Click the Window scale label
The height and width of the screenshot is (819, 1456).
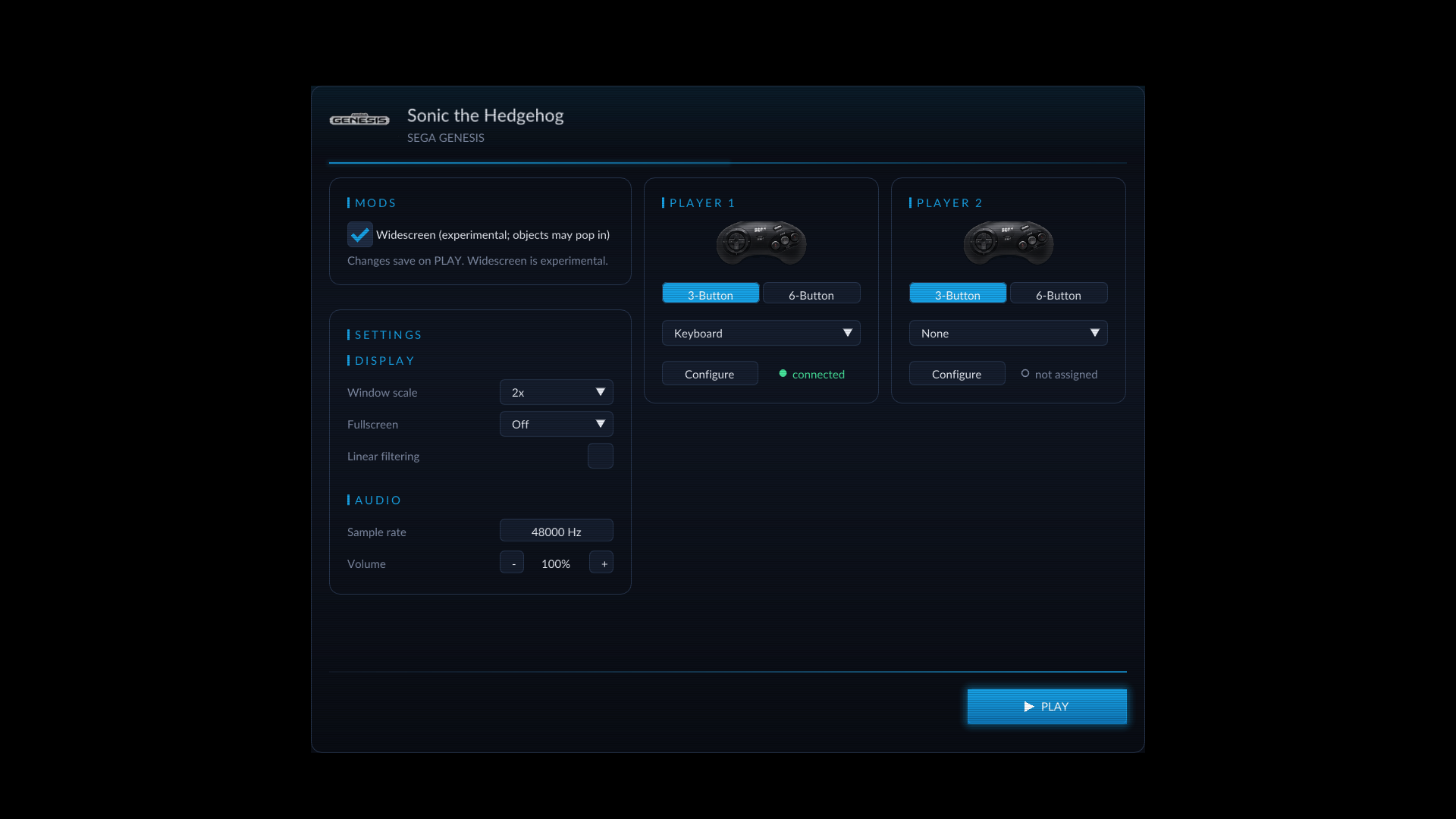pos(382,392)
